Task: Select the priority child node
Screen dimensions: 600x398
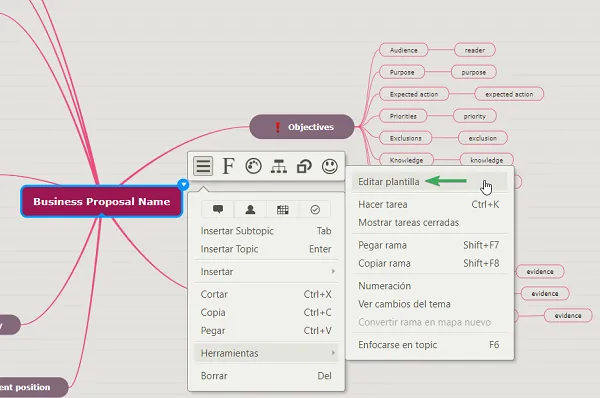Action: coord(474,116)
